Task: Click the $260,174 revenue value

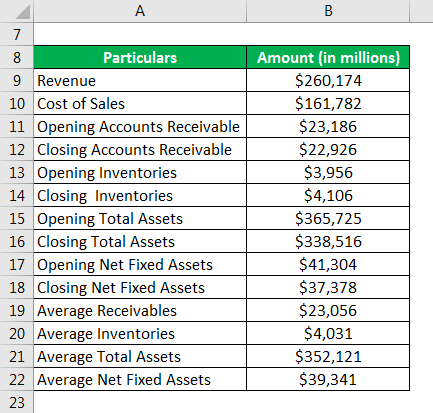Action: point(328,80)
